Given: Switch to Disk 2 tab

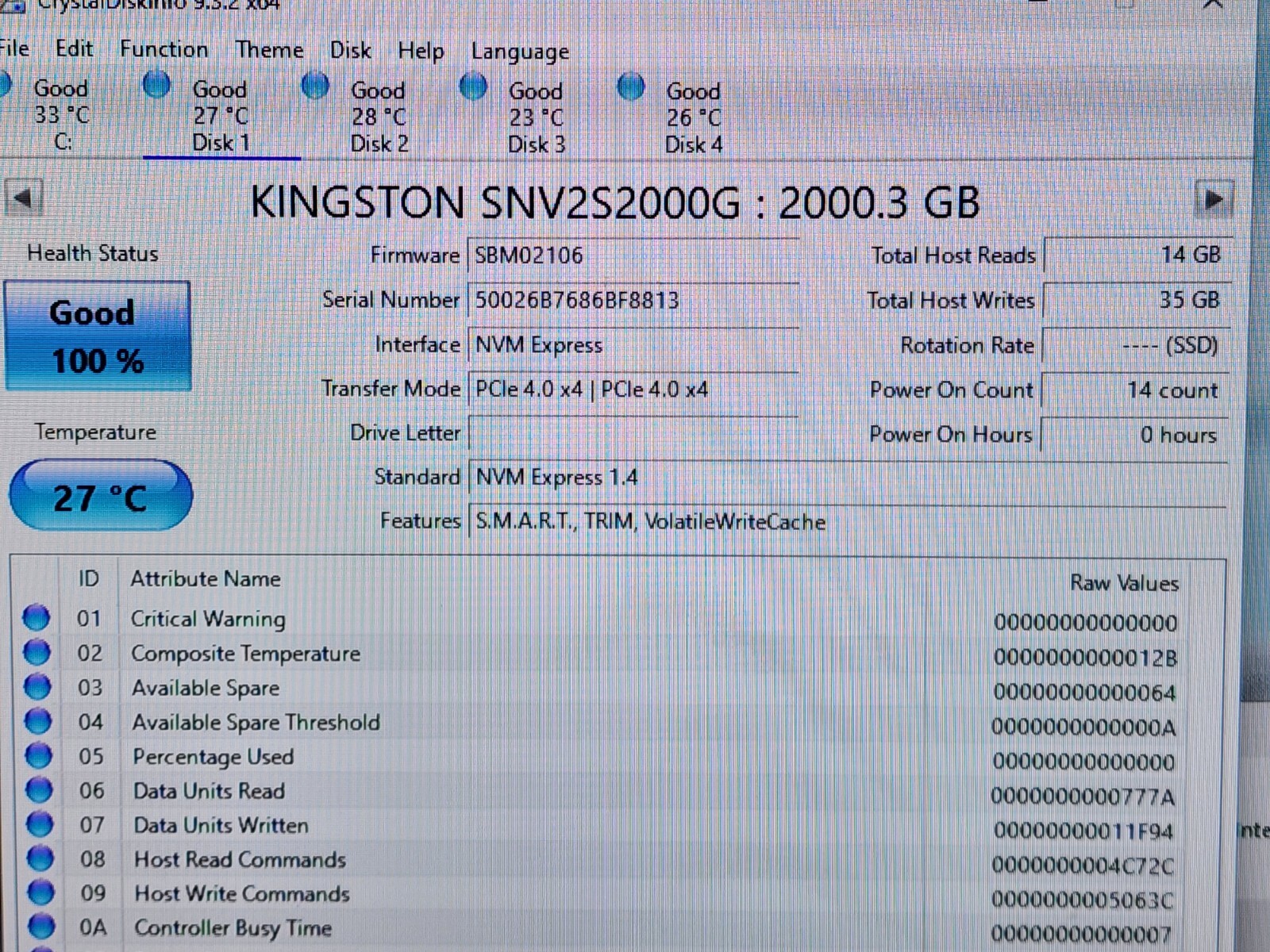Looking at the screenshot, I should tap(379, 117).
